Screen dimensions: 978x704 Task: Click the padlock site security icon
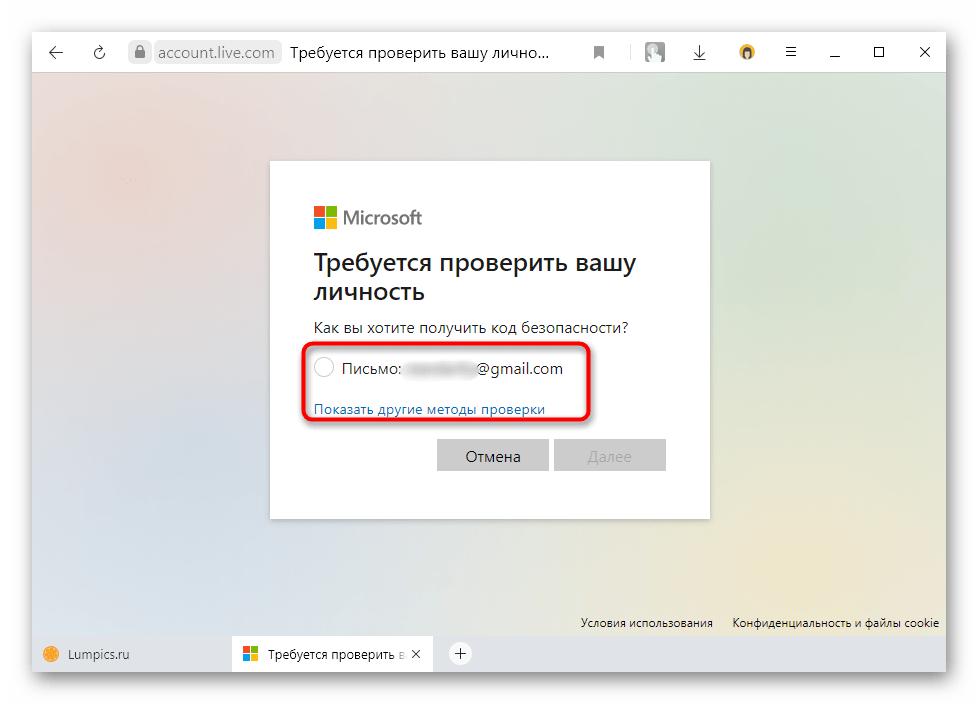[140, 53]
